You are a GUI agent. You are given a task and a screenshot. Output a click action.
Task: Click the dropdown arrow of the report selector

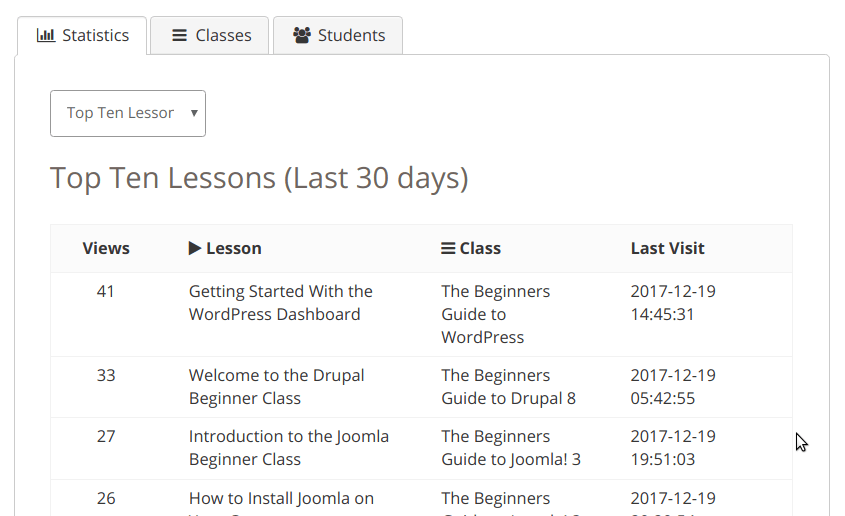[193, 113]
